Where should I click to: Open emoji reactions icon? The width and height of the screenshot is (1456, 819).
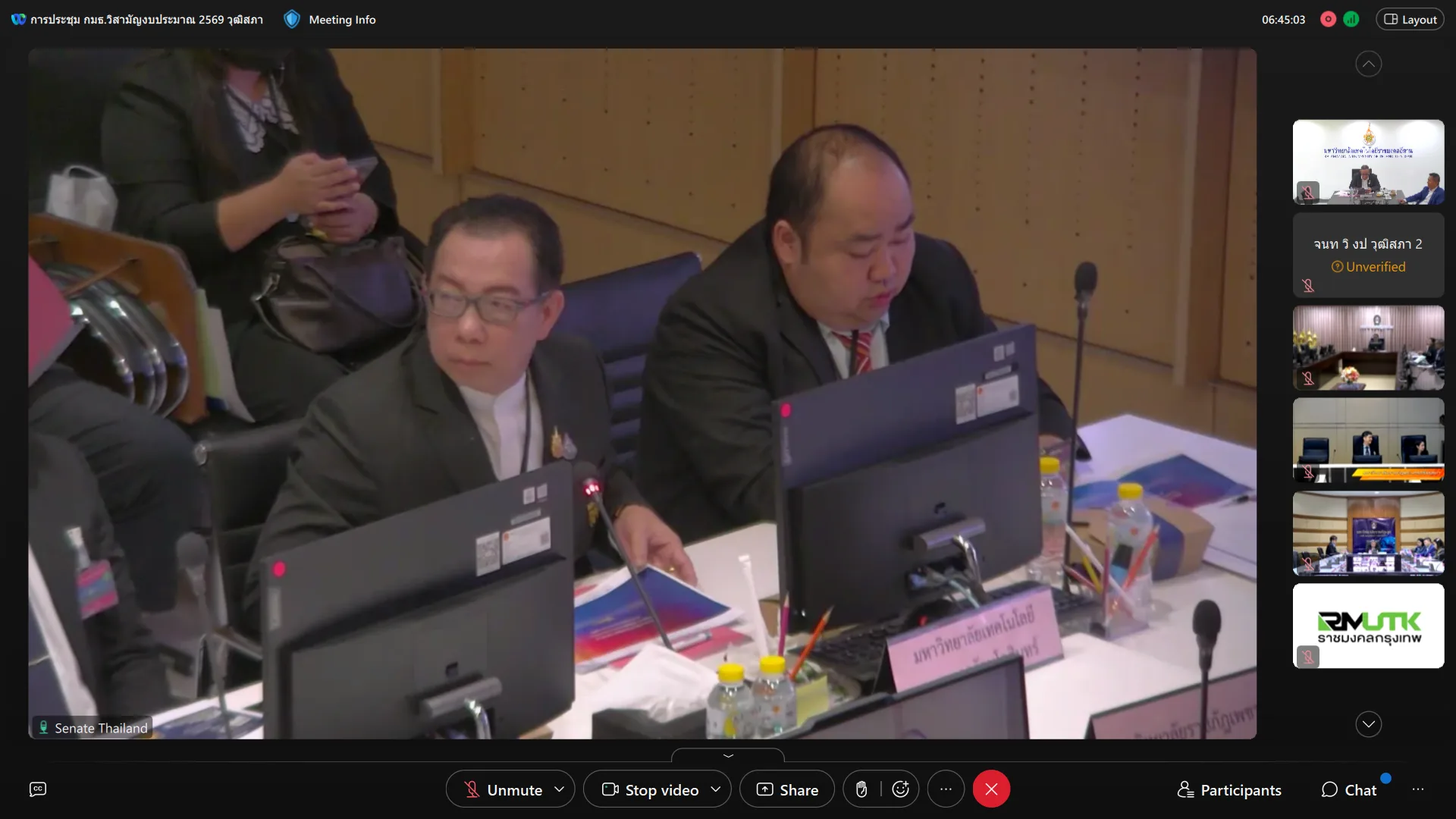point(900,789)
